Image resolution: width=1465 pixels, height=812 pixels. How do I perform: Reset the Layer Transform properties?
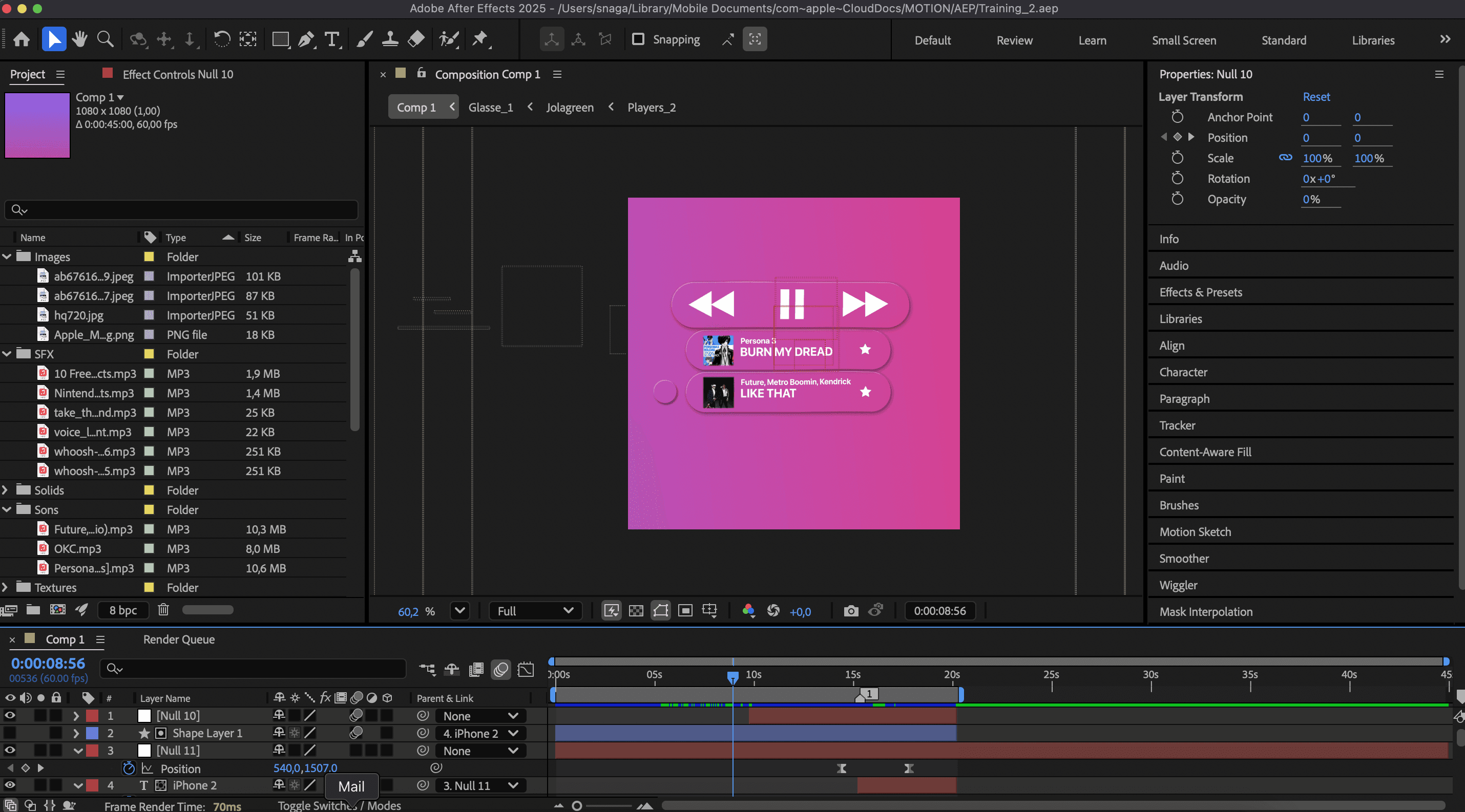coord(1316,97)
